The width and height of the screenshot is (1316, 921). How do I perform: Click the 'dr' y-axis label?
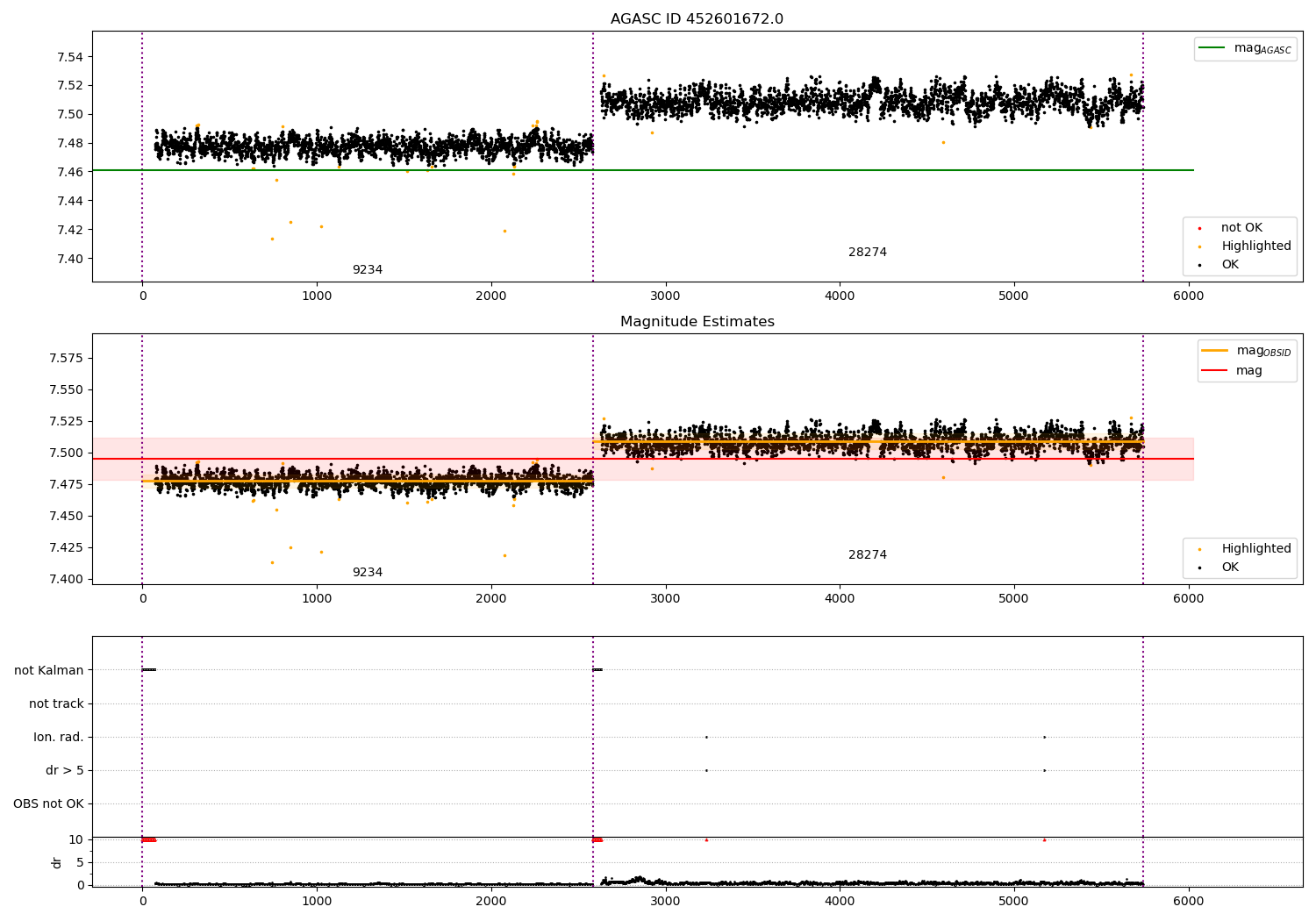pos(57,862)
